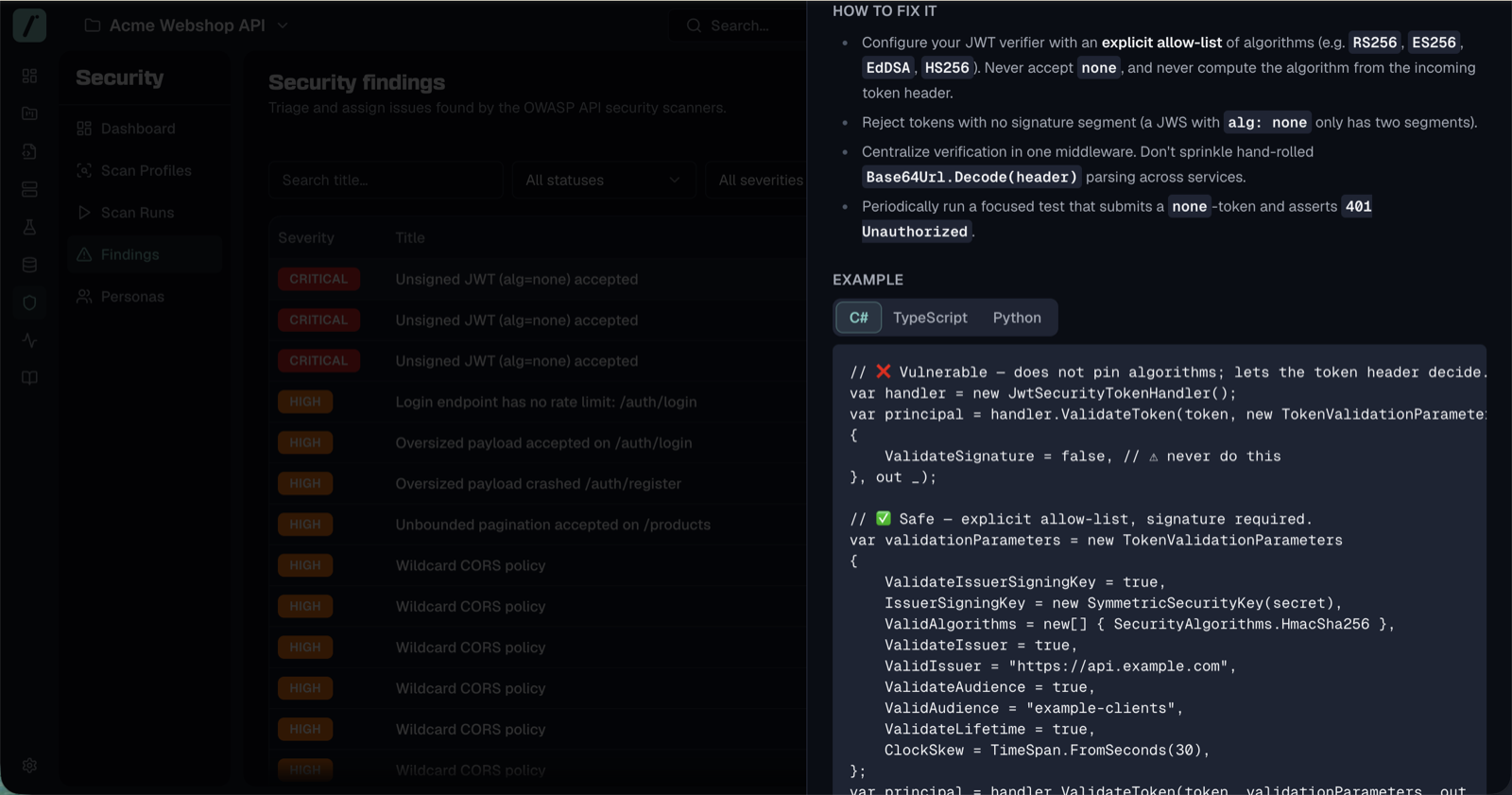Open Oversized payload crashed /auth/register finding

click(538, 484)
